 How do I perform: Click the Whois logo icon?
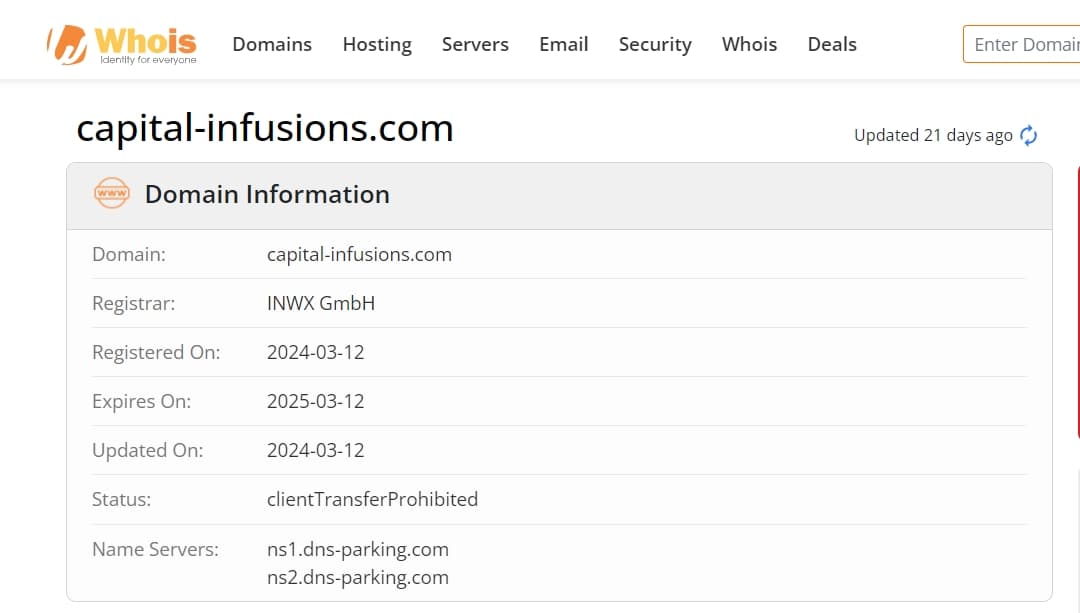click(122, 45)
